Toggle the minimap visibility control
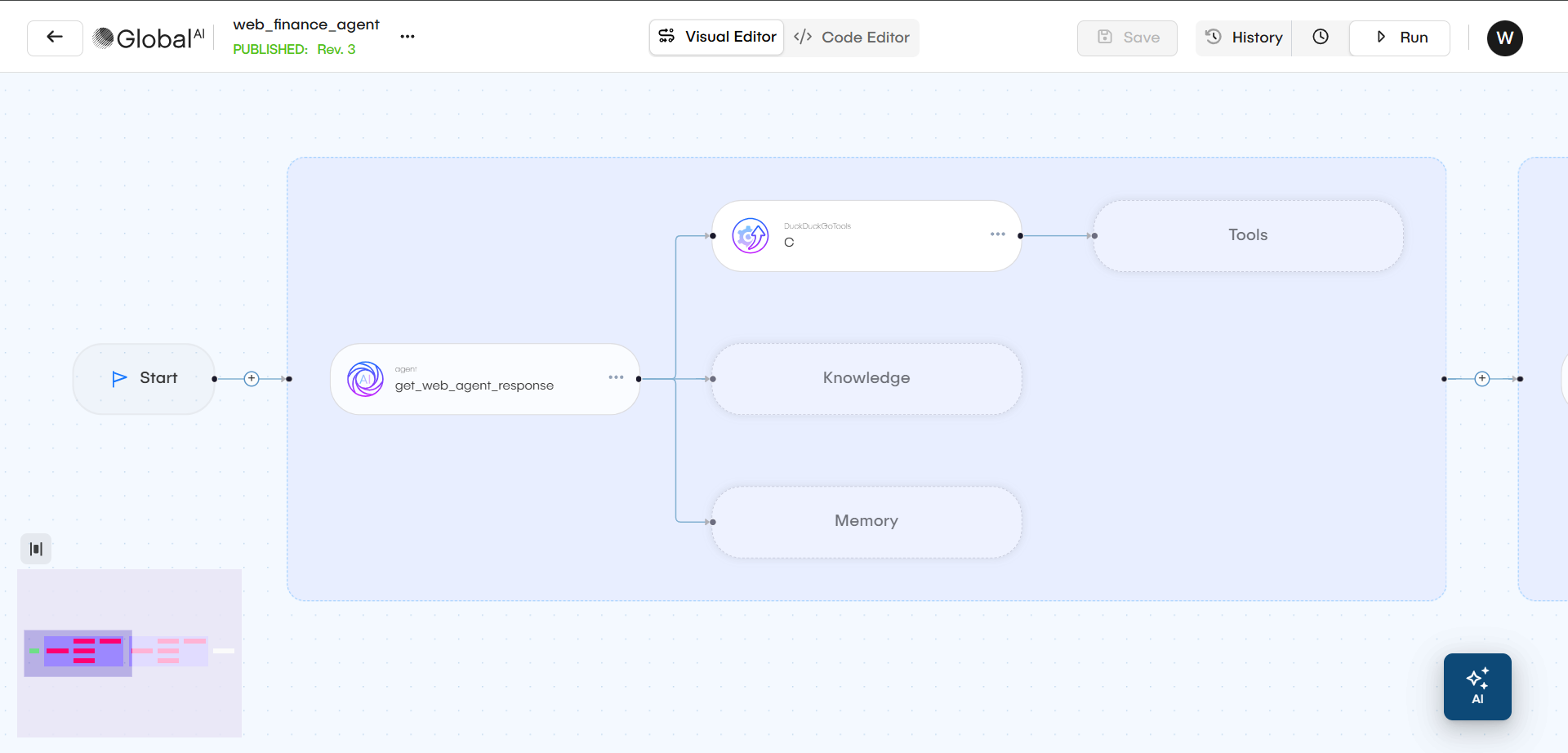Image resolution: width=1568 pixels, height=753 pixels. pyautogui.click(x=36, y=548)
